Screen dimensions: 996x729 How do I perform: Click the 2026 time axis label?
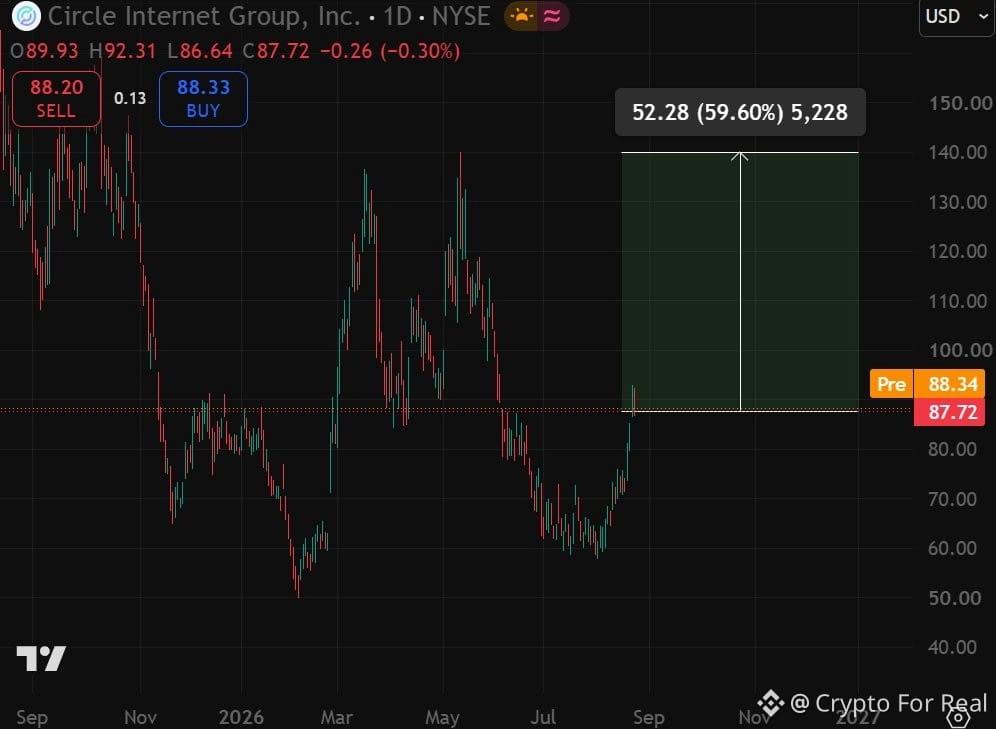(x=241, y=718)
